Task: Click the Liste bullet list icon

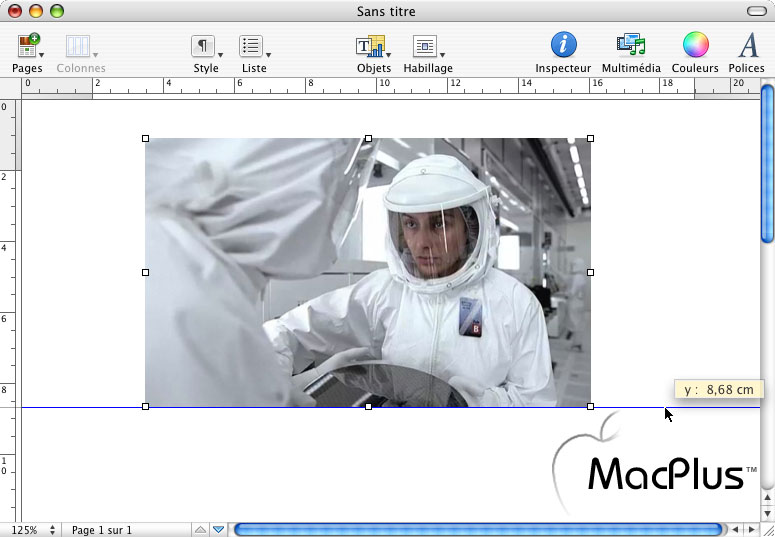Action: click(251, 46)
